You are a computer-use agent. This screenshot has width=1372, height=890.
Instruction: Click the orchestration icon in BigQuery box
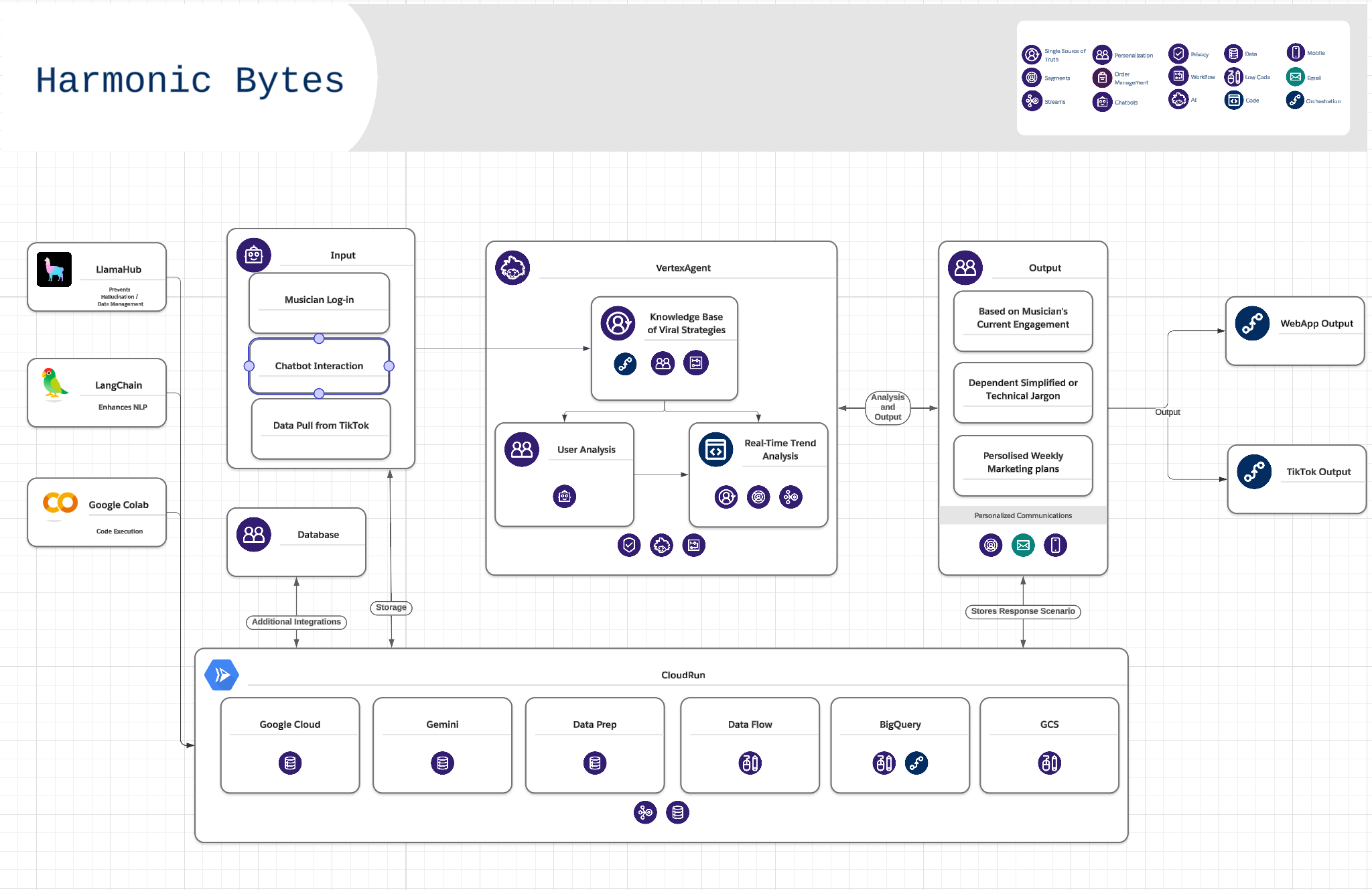point(916,763)
